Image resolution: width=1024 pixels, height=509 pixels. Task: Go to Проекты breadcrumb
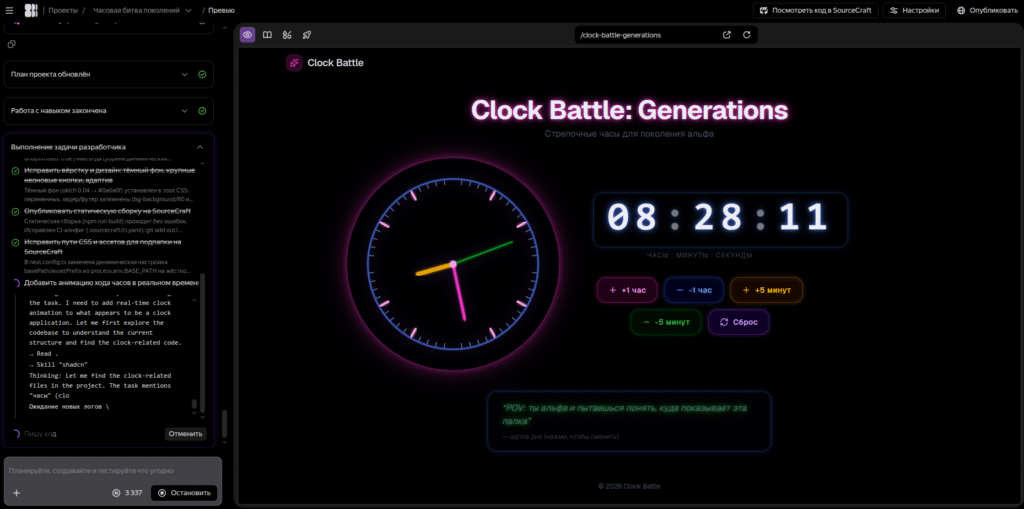63,10
